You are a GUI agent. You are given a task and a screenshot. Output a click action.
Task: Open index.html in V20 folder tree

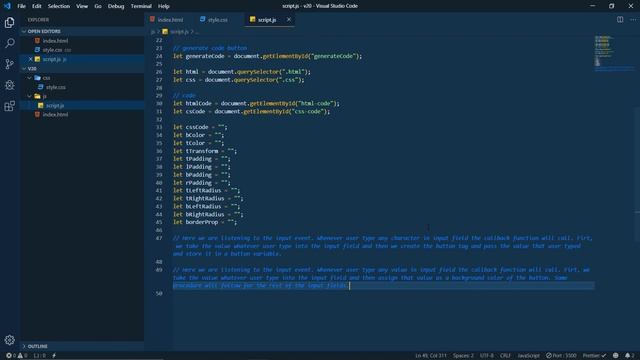point(55,115)
